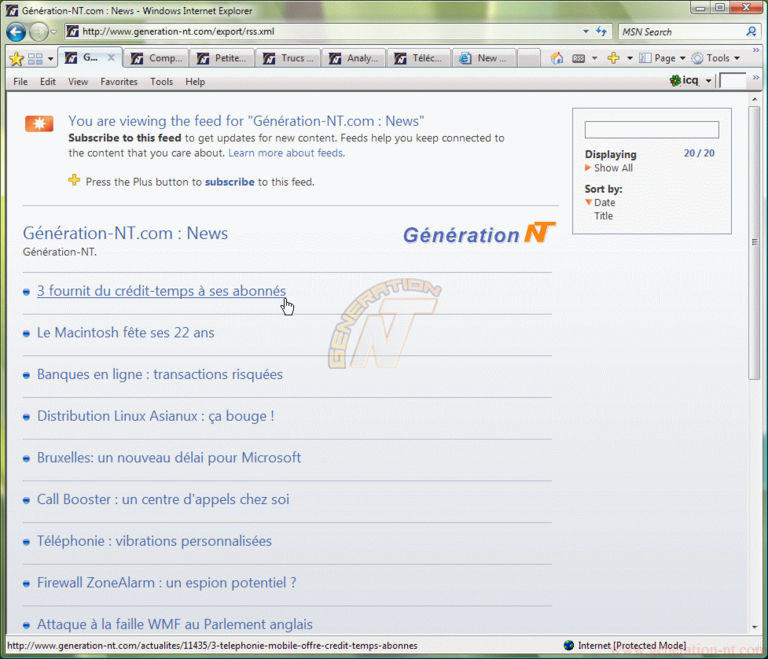
Task: Open Bruxelles: un nouveau délai pour Microsoft
Action: point(169,458)
